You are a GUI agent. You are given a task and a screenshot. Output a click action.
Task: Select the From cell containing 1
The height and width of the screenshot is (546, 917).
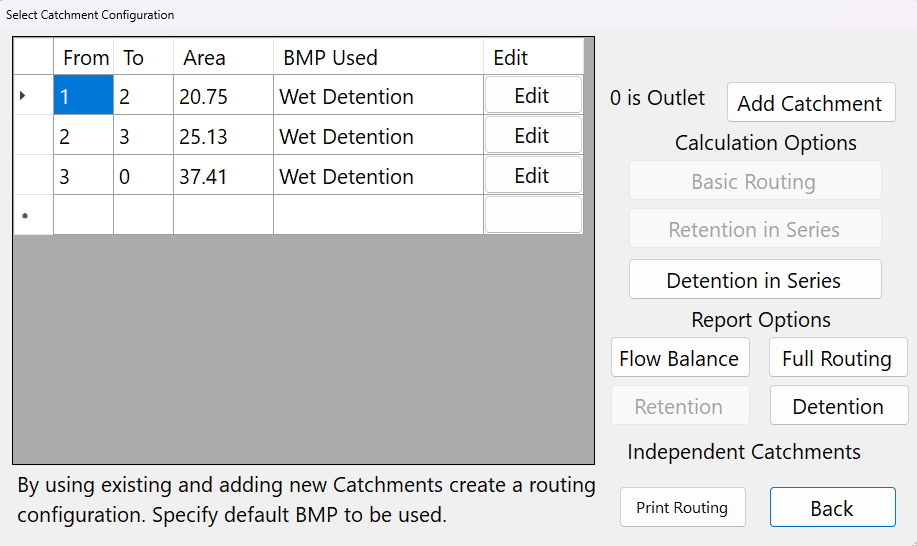click(x=84, y=96)
